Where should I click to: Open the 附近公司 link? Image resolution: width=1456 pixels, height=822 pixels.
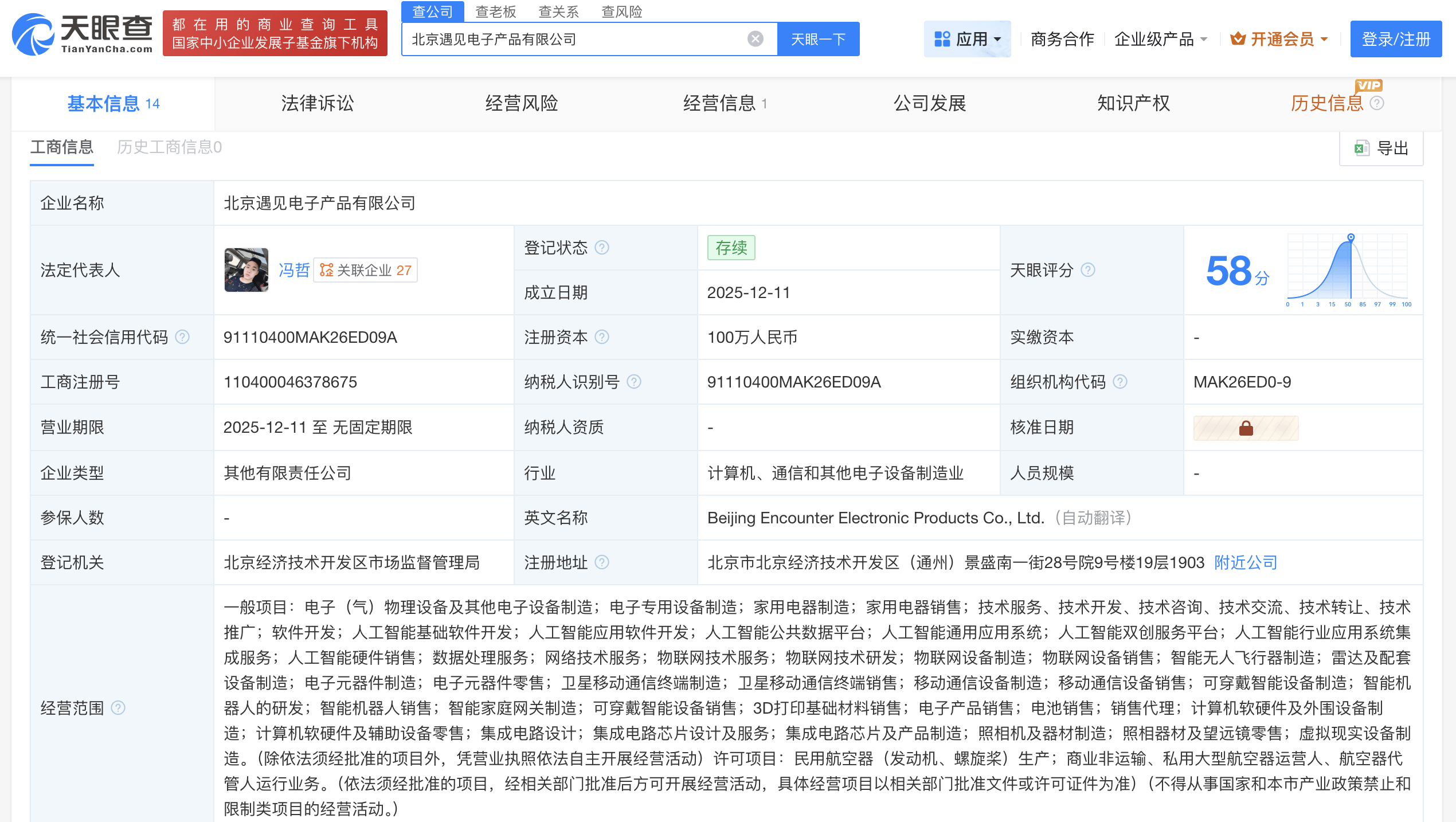coord(1246,562)
